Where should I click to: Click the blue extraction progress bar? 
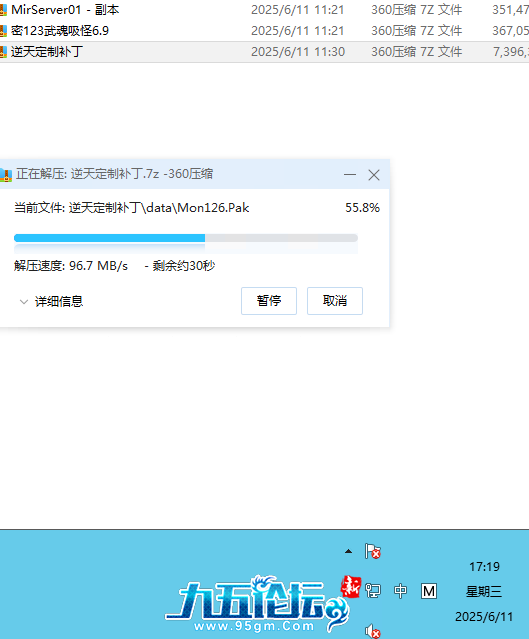186,238
